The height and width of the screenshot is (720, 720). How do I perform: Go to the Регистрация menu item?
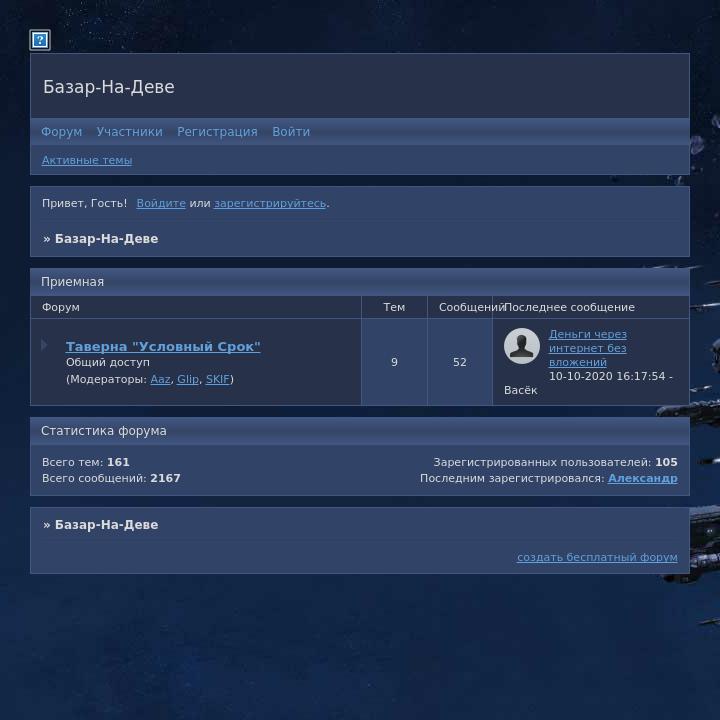(x=217, y=132)
